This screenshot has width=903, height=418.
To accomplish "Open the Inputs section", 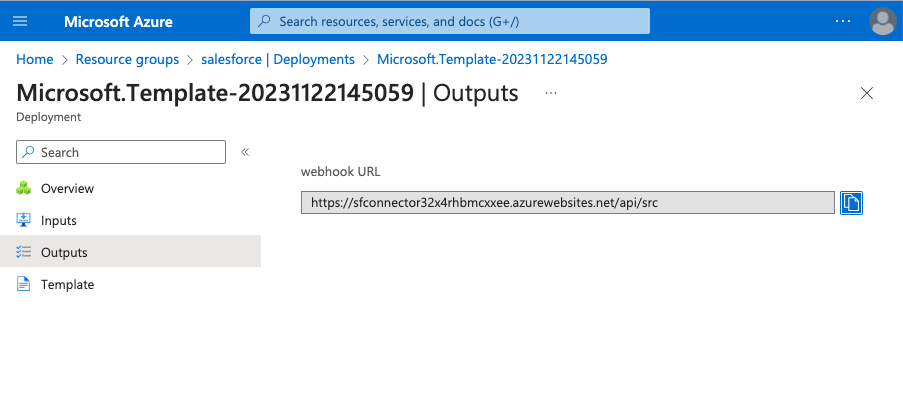I will tap(58, 220).
